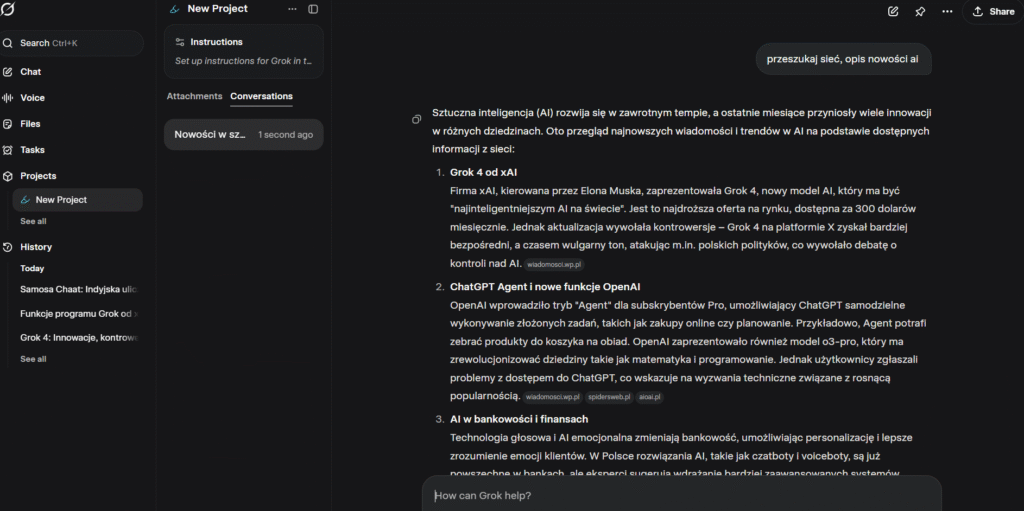This screenshot has height=511, width=1024.
Task: Click the Today label in history
Action: click(32, 269)
